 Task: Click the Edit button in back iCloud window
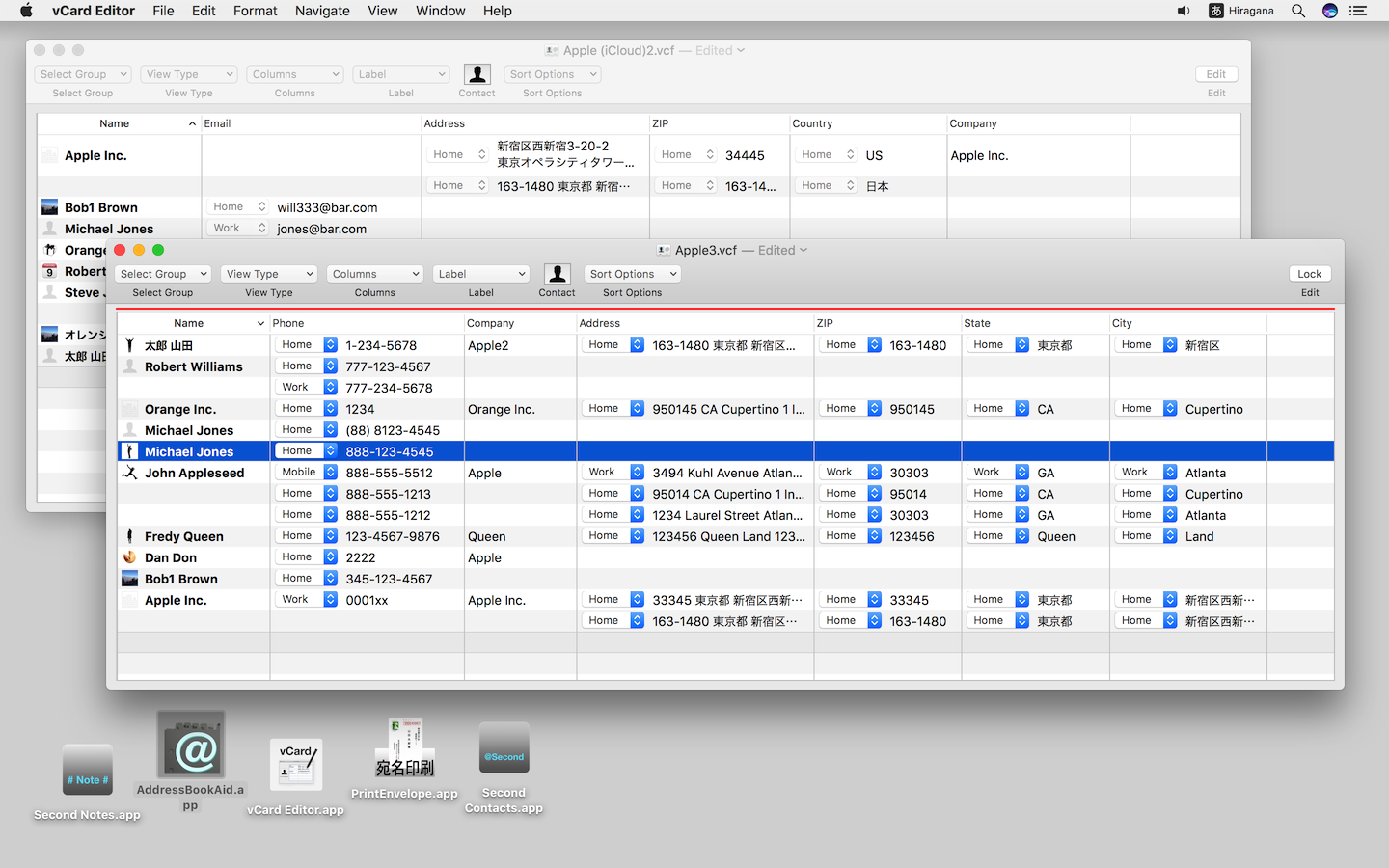click(1215, 74)
